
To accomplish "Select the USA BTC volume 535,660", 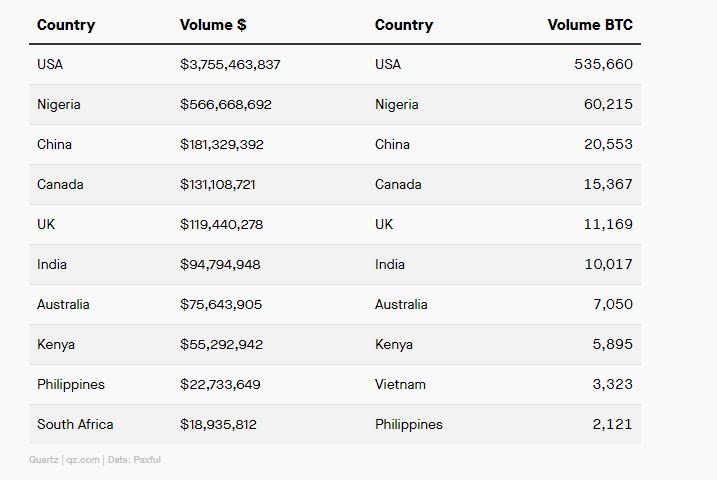I will [603, 64].
